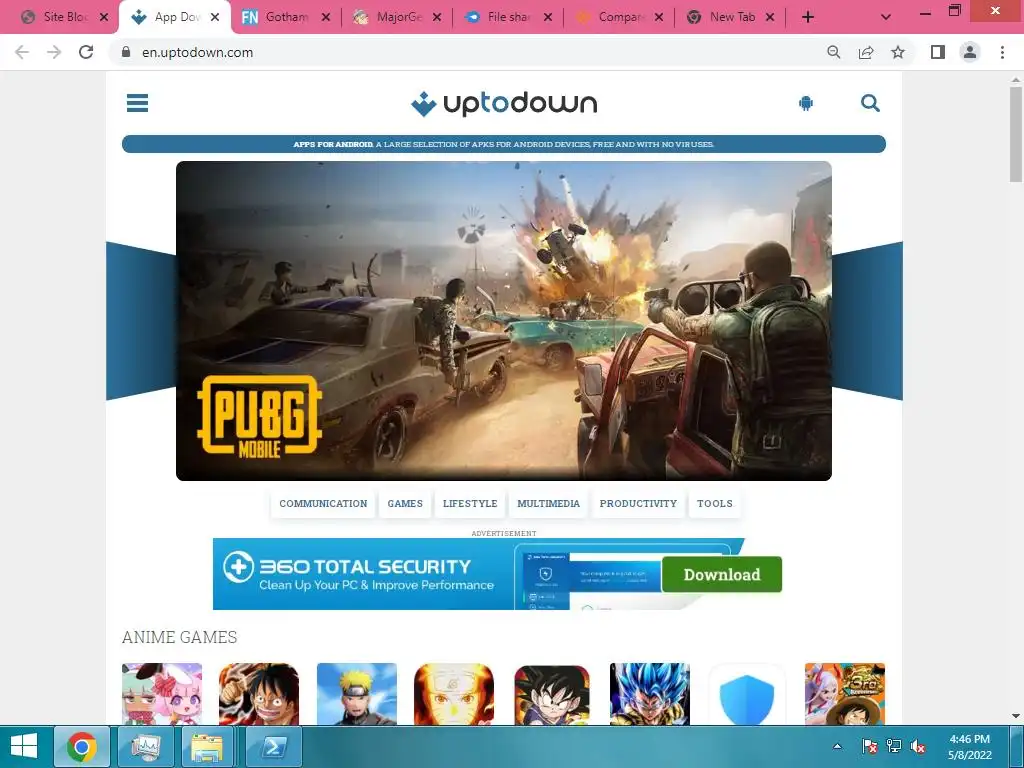Image resolution: width=1024 pixels, height=768 pixels.
Task: Open the Communication category
Action: (323, 504)
